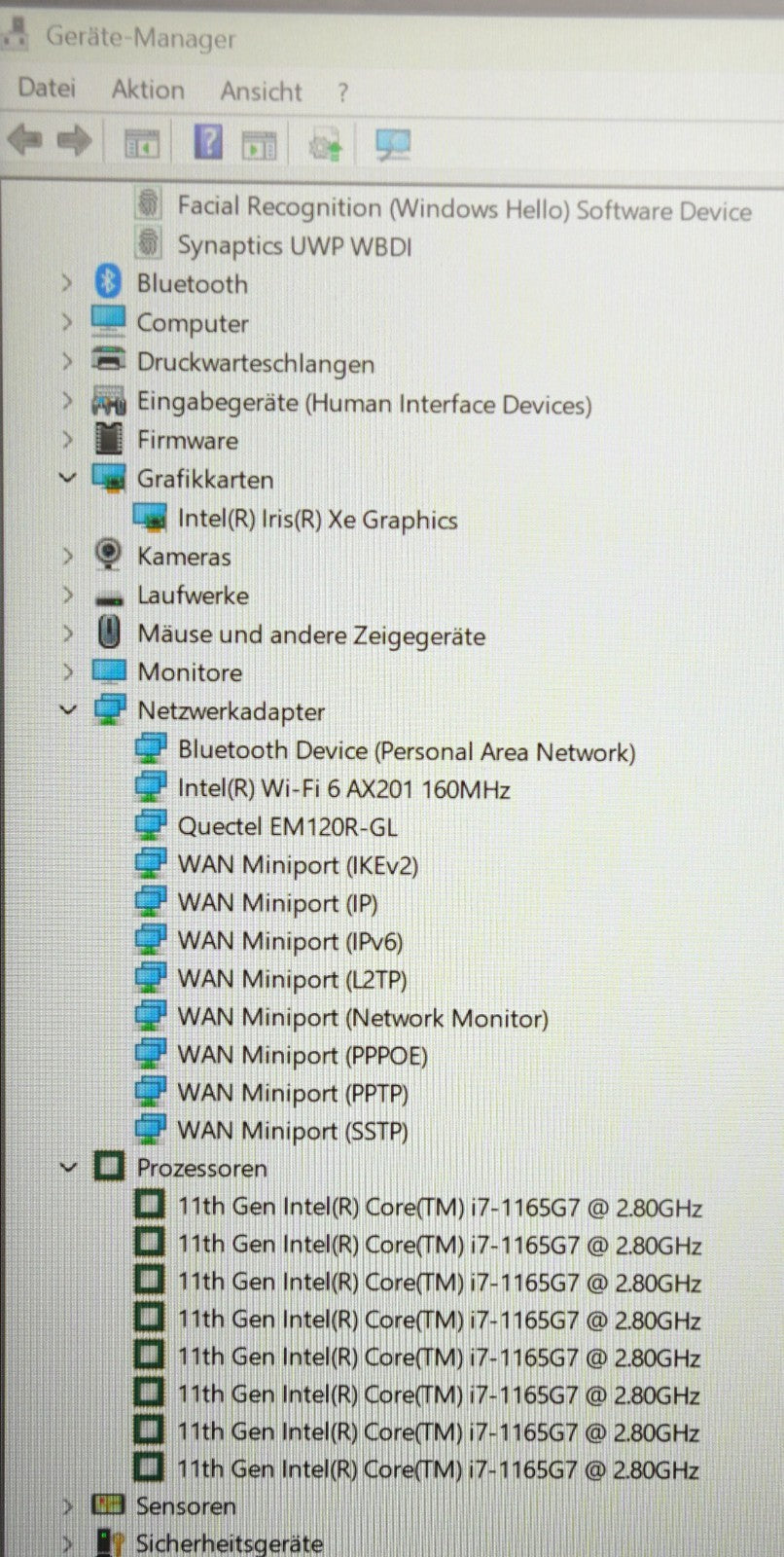784x1557 pixels.
Task: Select WAN Miniport (SSTP)
Action: (x=293, y=1131)
